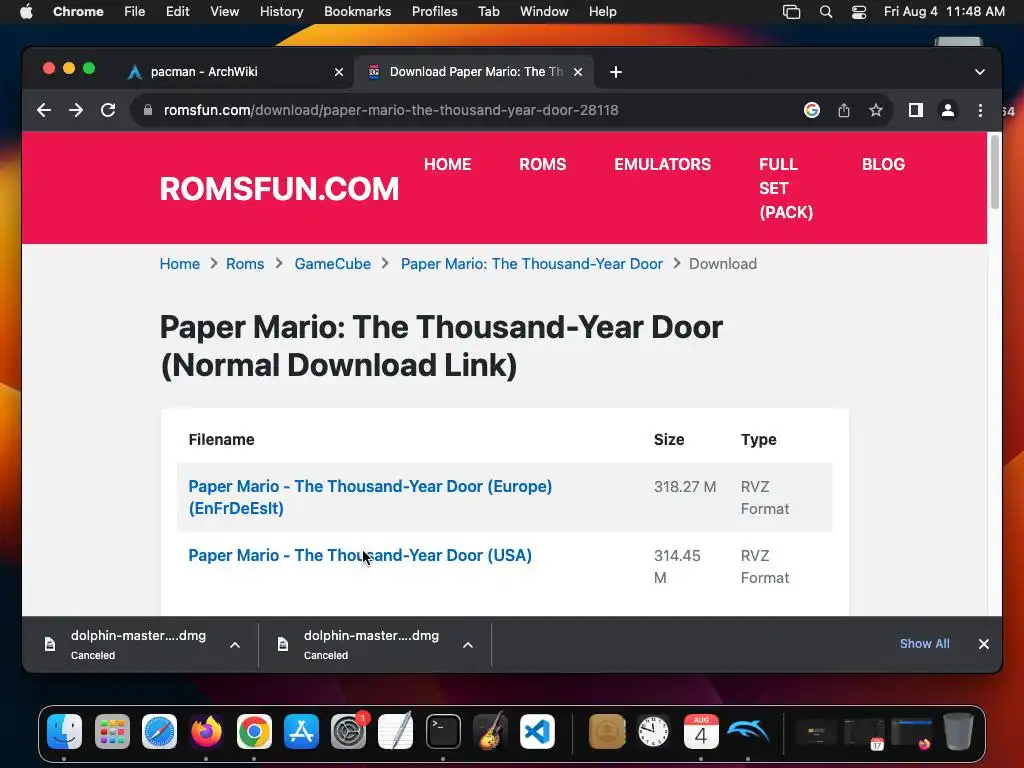Open the BLOG nav link
1024x768 pixels.
pyautogui.click(x=883, y=165)
